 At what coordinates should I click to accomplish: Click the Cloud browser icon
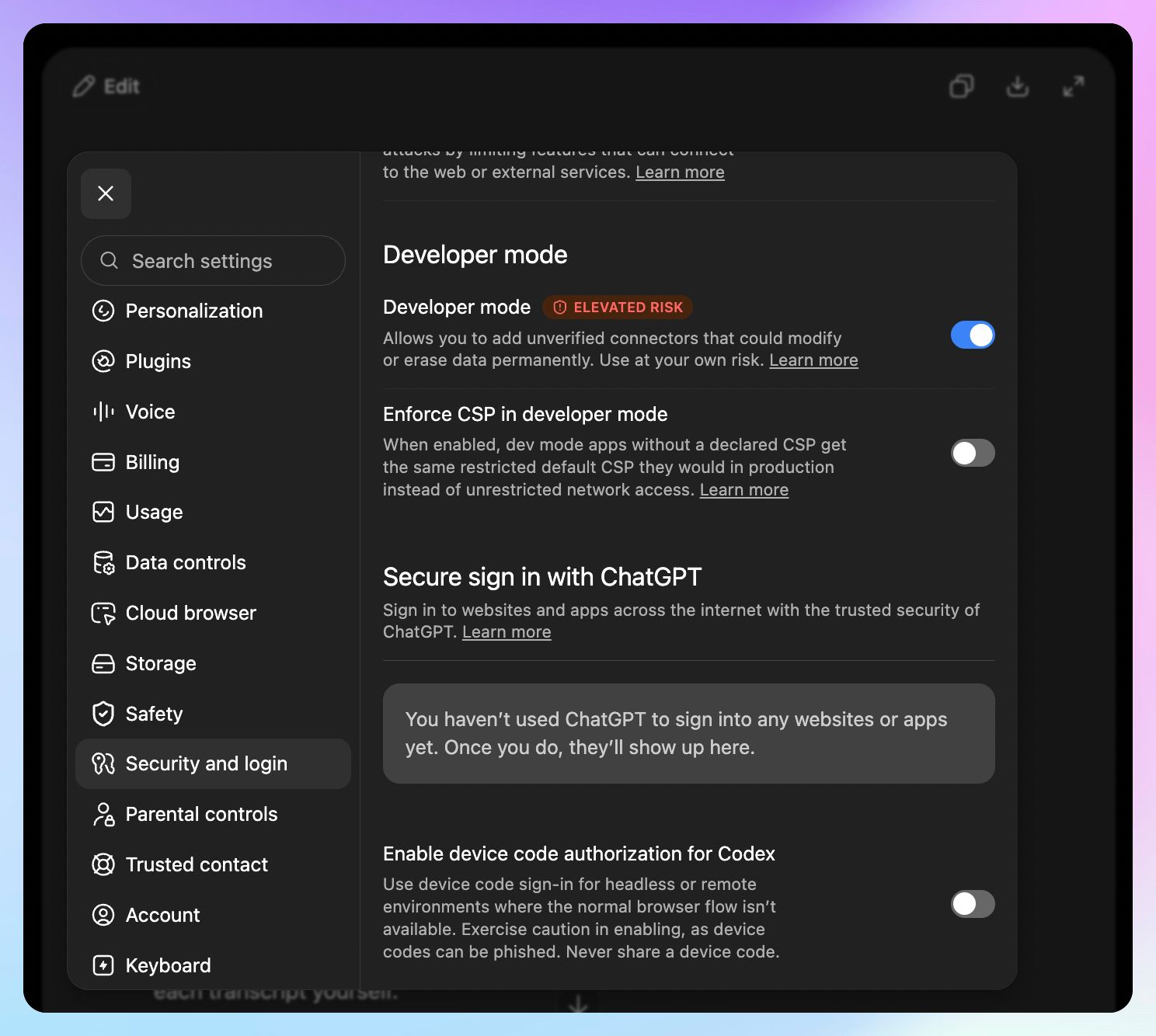[x=103, y=613]
